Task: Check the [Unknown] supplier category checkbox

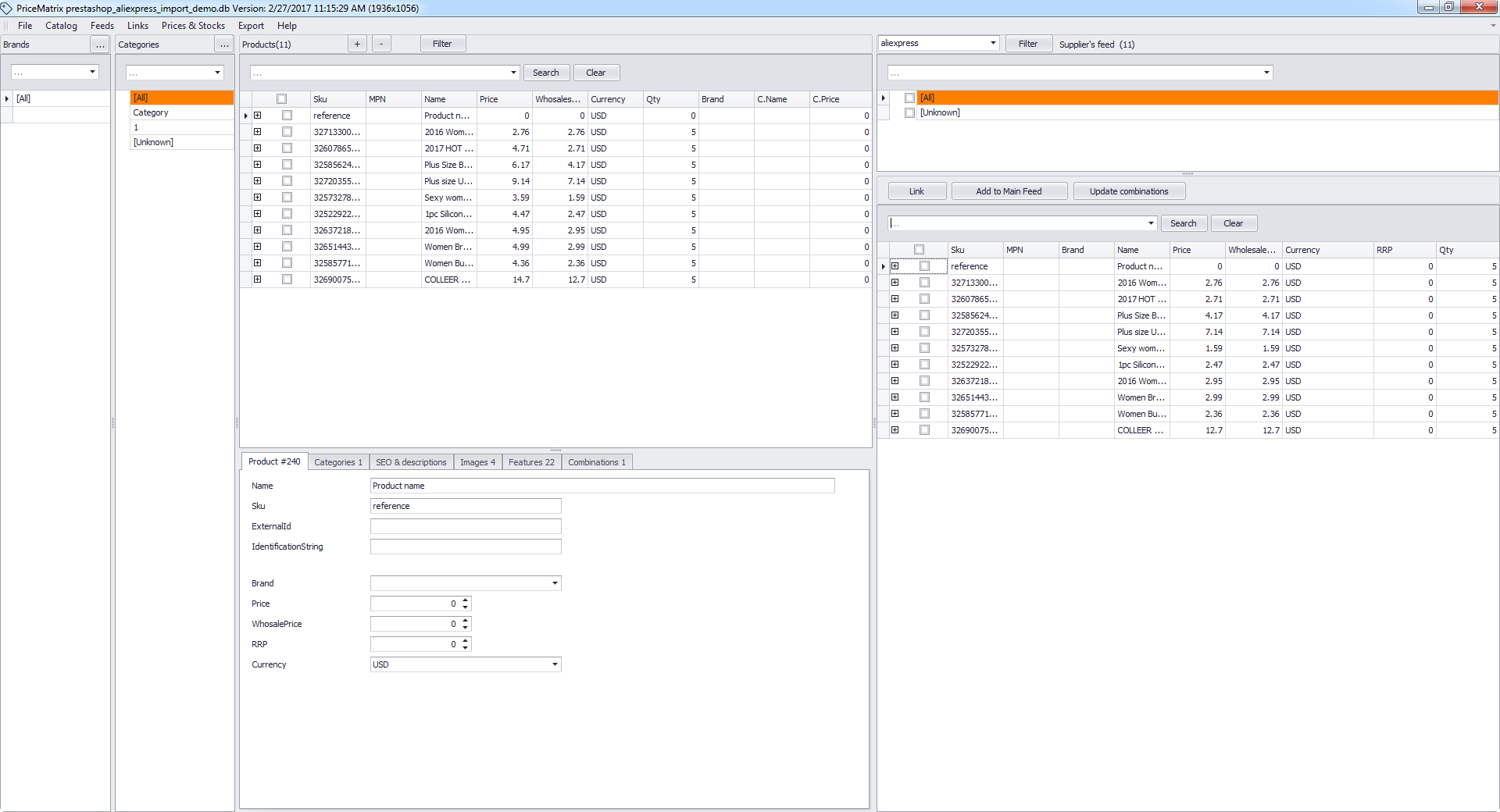Action: point(909,112)
